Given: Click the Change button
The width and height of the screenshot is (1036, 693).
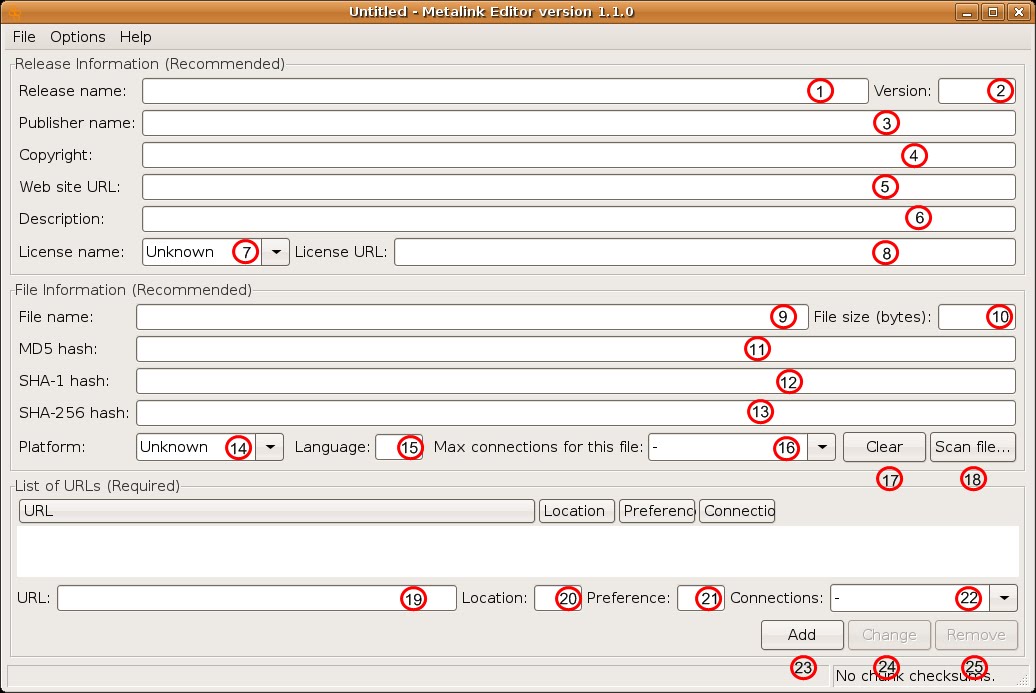Looking at the screenshot, I should (x=889, y=635).
